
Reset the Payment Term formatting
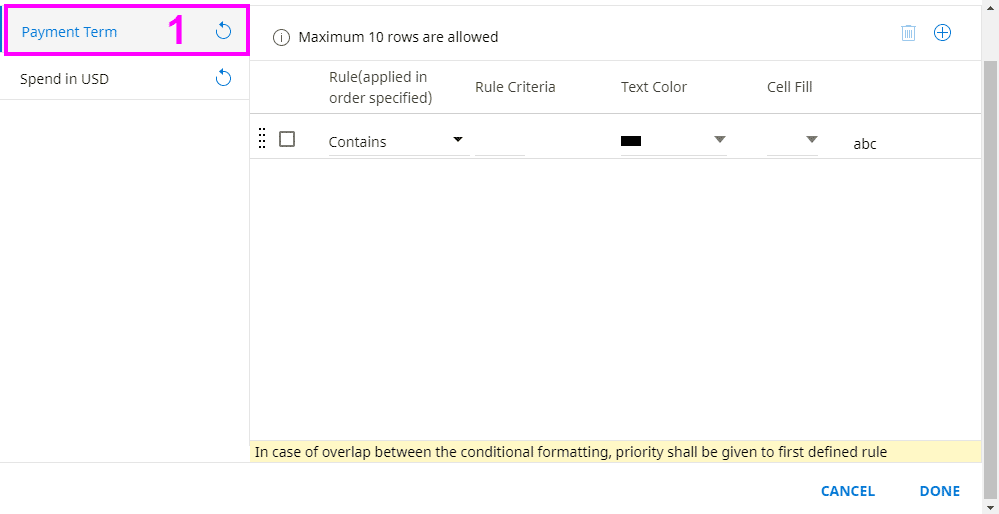(x=224, y=31)
